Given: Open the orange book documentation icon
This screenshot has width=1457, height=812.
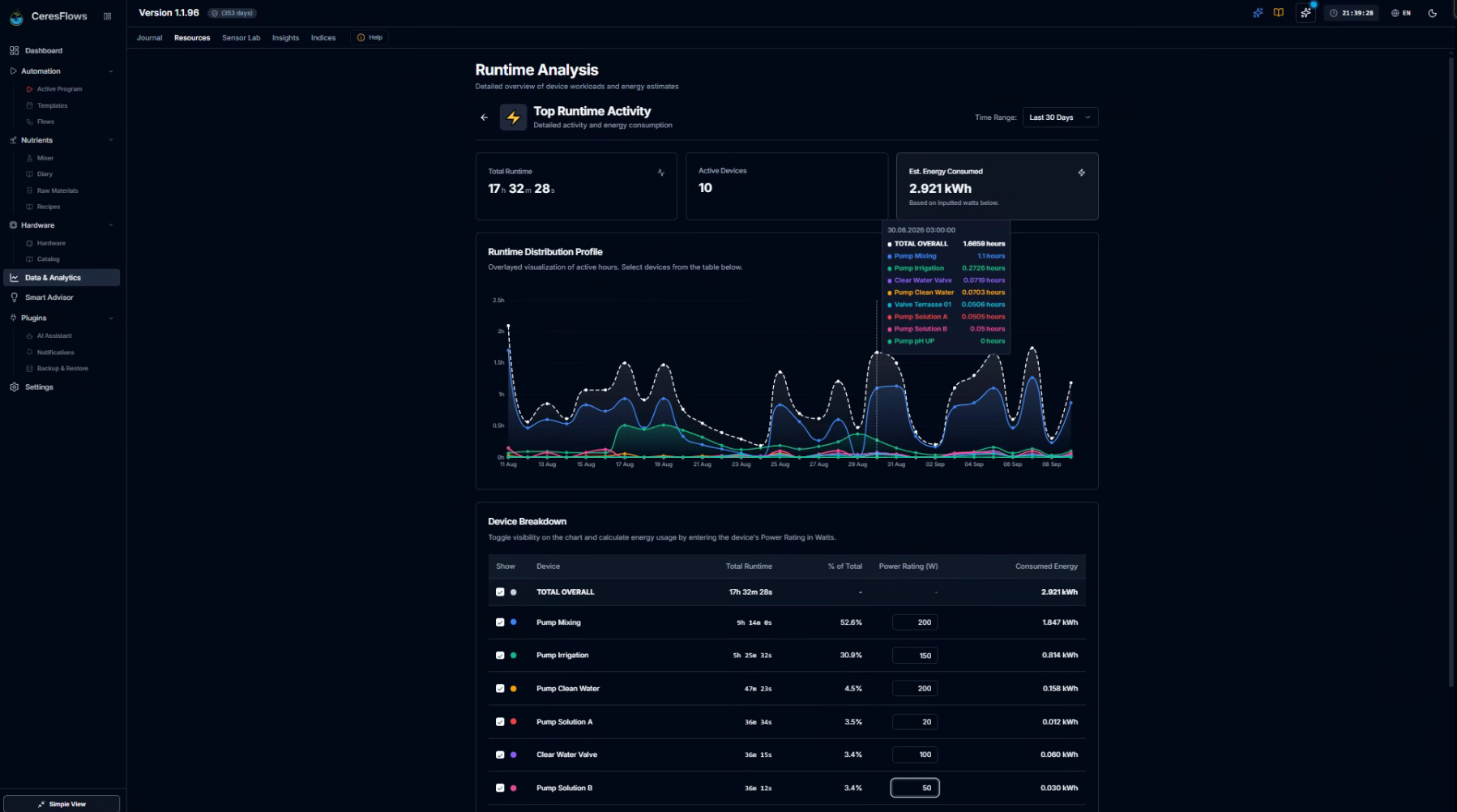Looking at the screenshot, I should pos(1279,13).
